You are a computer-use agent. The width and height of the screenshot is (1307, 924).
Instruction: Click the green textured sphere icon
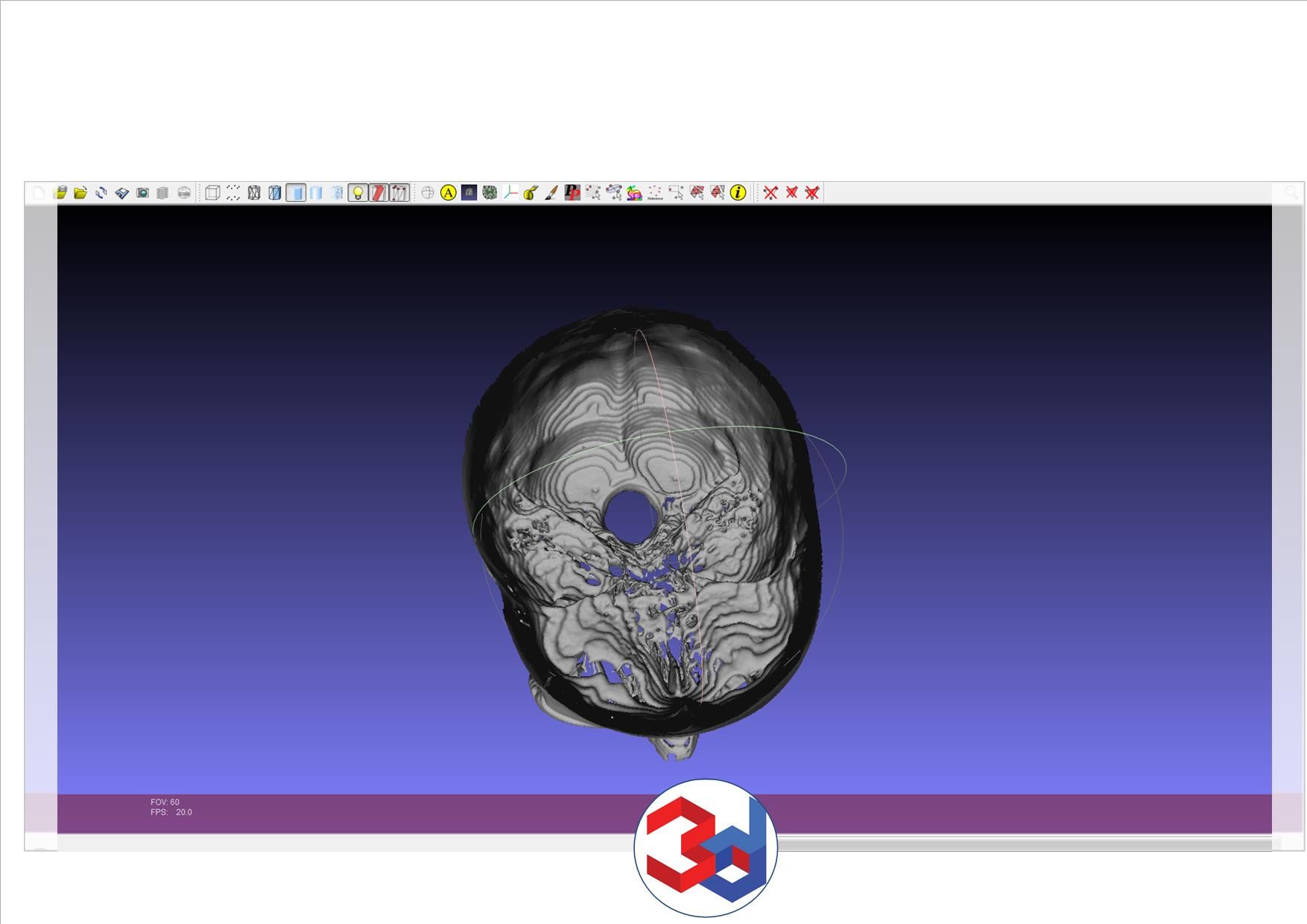click(490, 193)
